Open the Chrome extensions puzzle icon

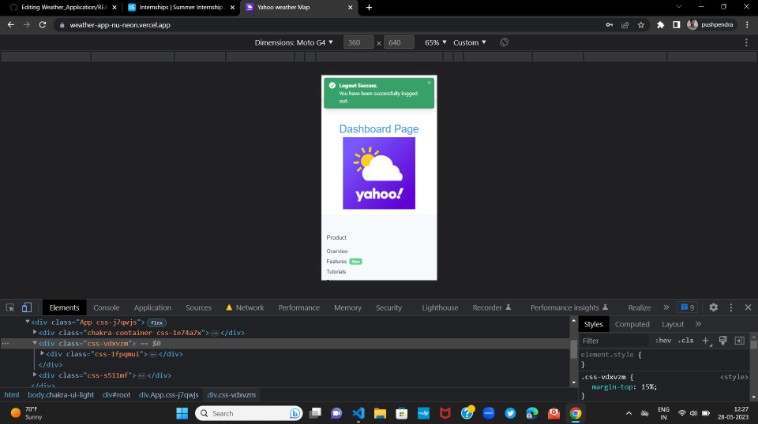660,24
